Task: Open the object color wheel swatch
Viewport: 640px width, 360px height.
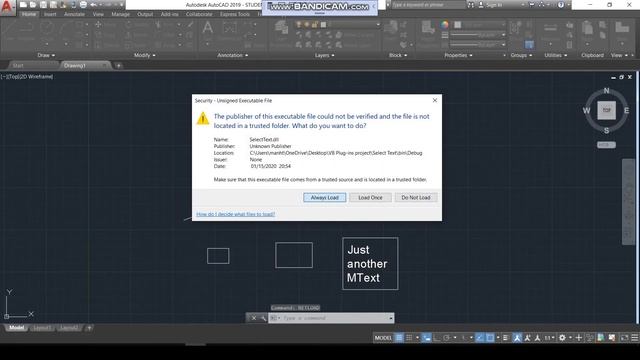Action: click(444, 25)
